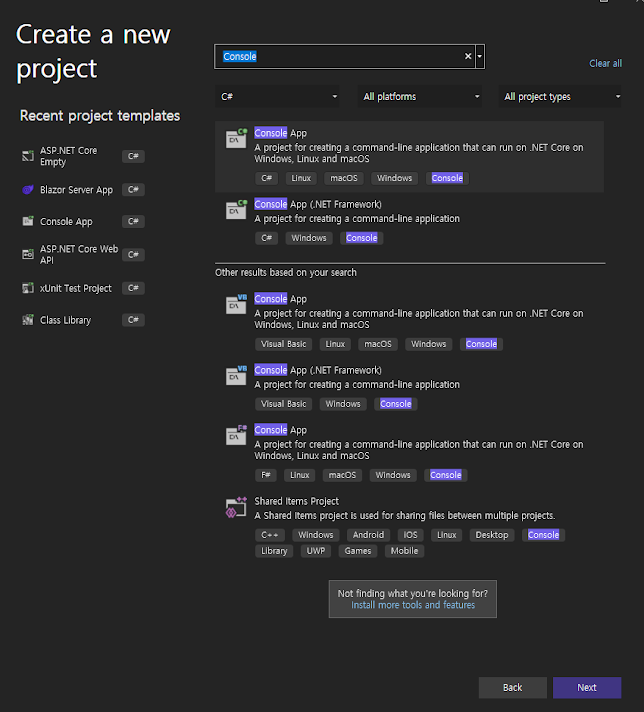The image size is (644, 712).
Task: Click the C++ tag under Shared Items Project
Action: [x=270, y=535]
